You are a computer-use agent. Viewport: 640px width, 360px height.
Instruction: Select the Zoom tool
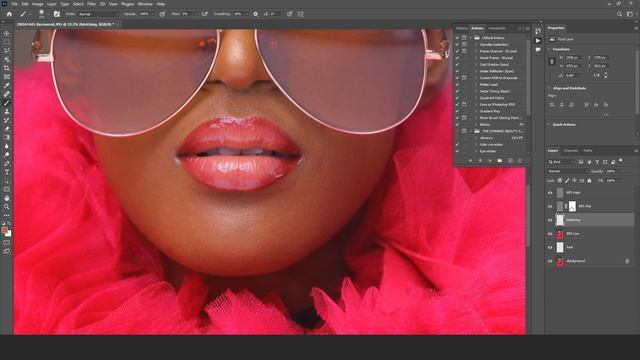[x=7, y=207]
